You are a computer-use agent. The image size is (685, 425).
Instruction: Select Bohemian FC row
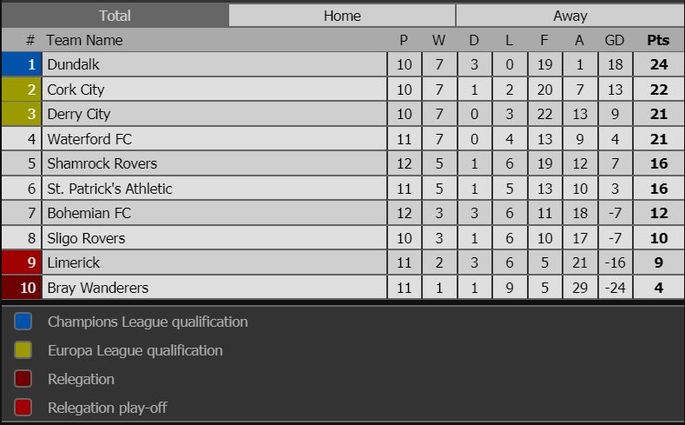(x=214, y=213)
